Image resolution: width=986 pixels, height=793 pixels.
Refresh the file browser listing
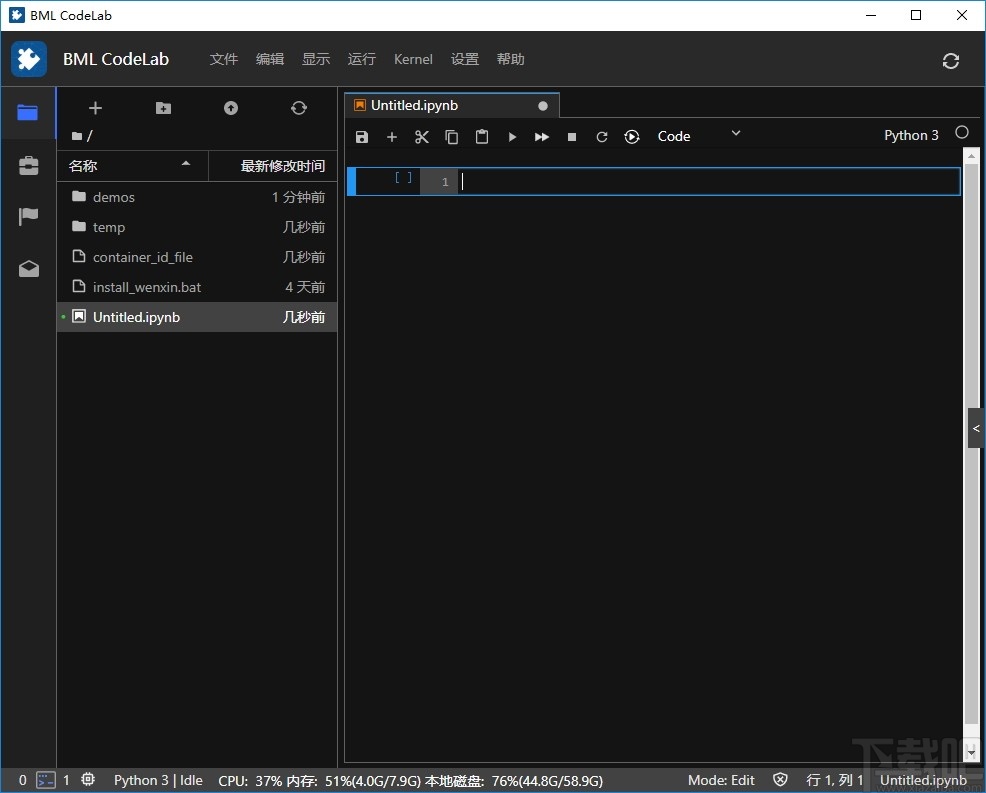click(298, 108)
